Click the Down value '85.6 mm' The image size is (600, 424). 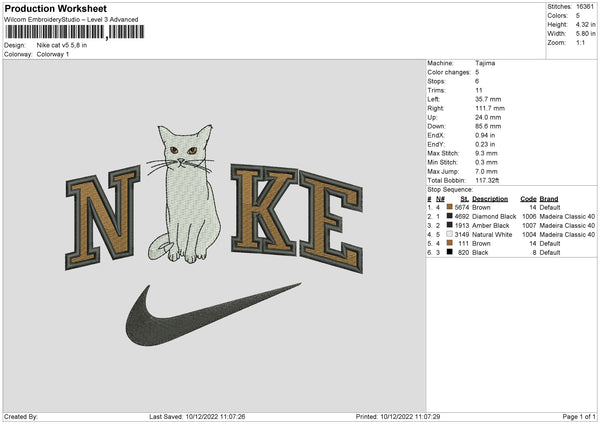(x=488, y=126)
